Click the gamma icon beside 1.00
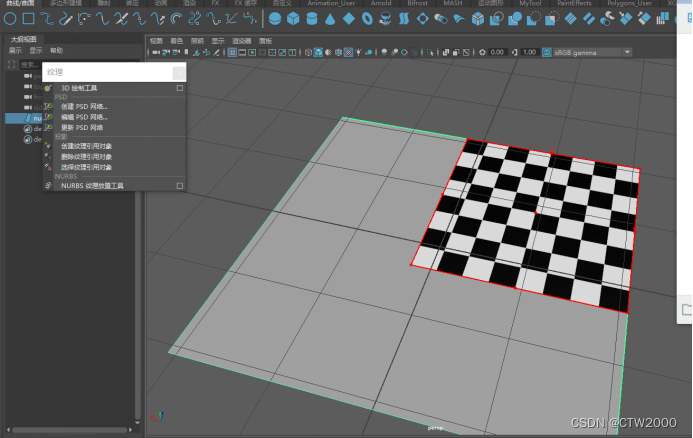Image resolution: width=693 pixels, height=438 pixels. [514, 52]
